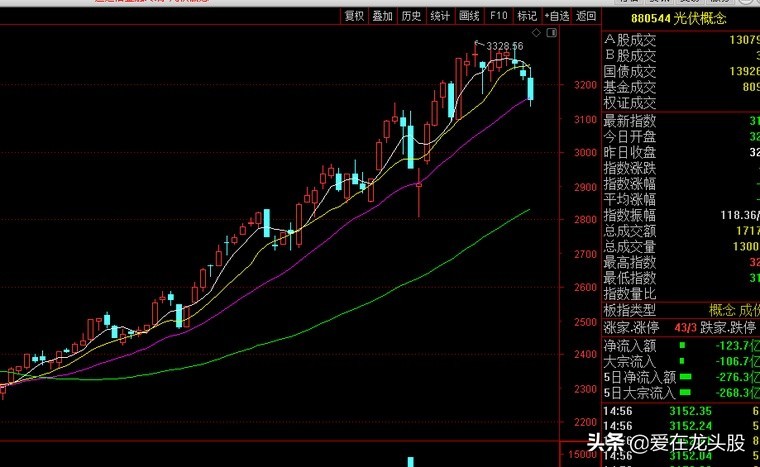Open the F10 company info

tap(498, 16)
